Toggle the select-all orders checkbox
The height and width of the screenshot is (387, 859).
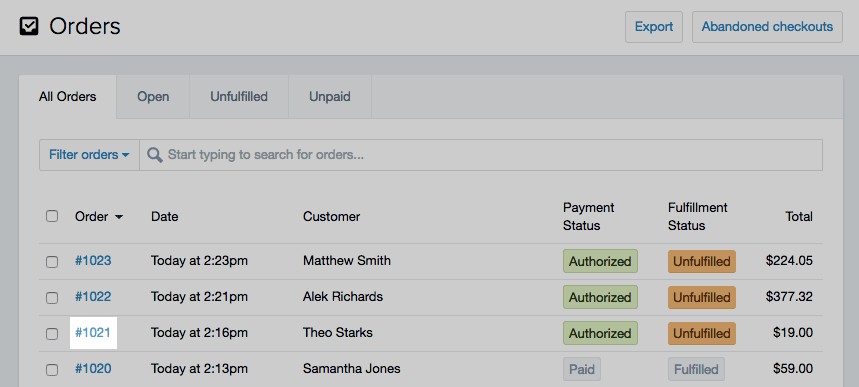pyautogui.click(x=52, y=216)
